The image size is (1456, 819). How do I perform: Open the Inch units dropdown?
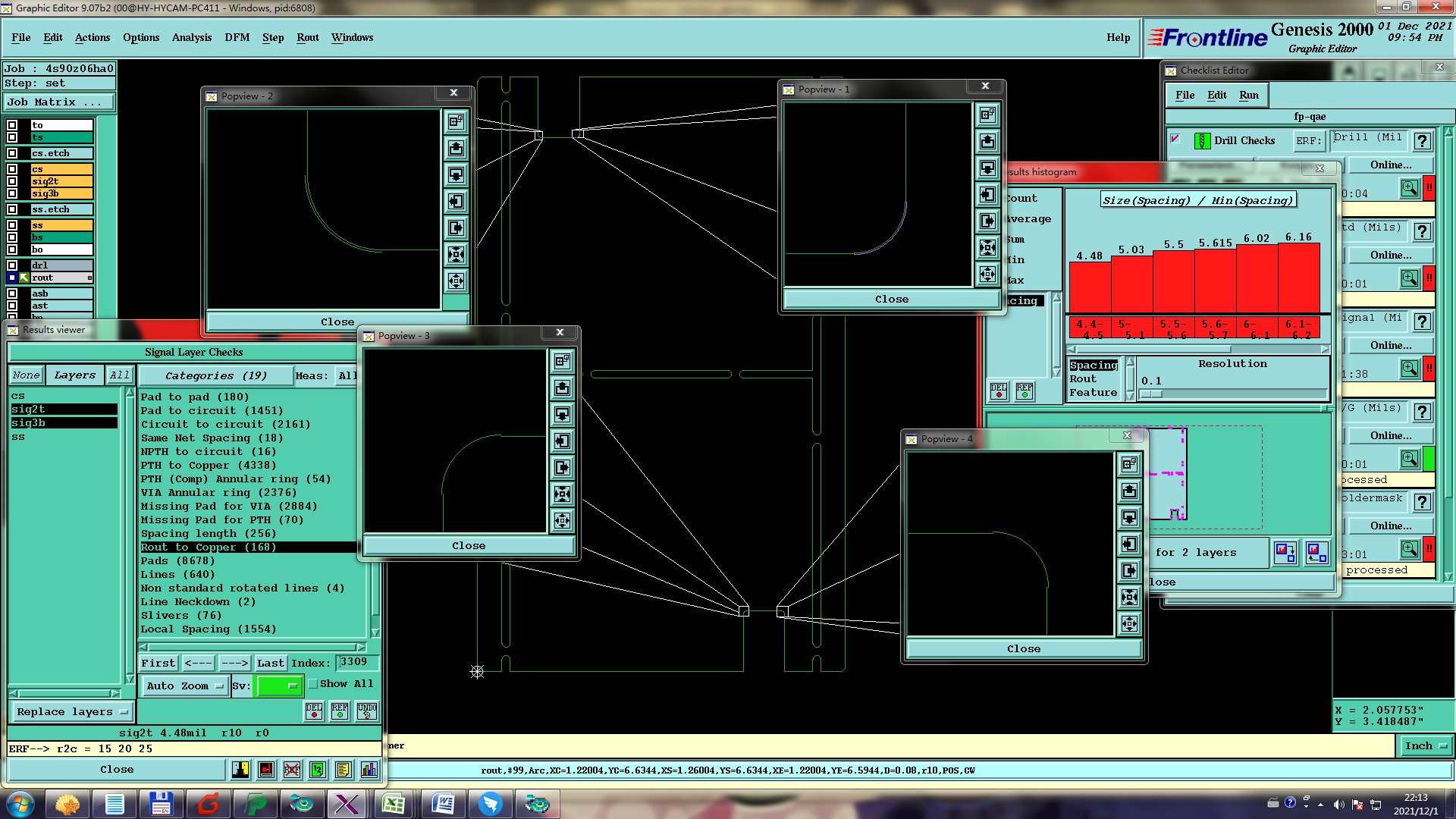(x=1425, y=745)
